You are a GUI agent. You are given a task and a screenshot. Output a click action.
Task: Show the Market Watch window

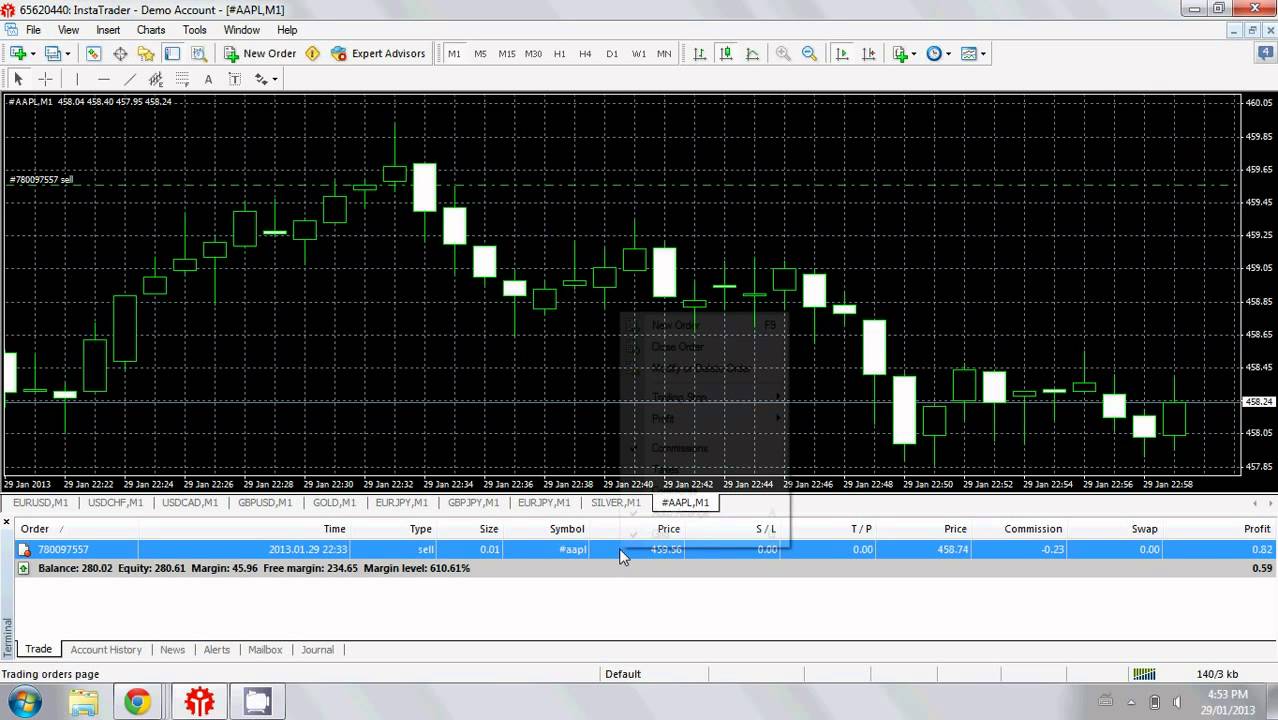tap(94, 54)
